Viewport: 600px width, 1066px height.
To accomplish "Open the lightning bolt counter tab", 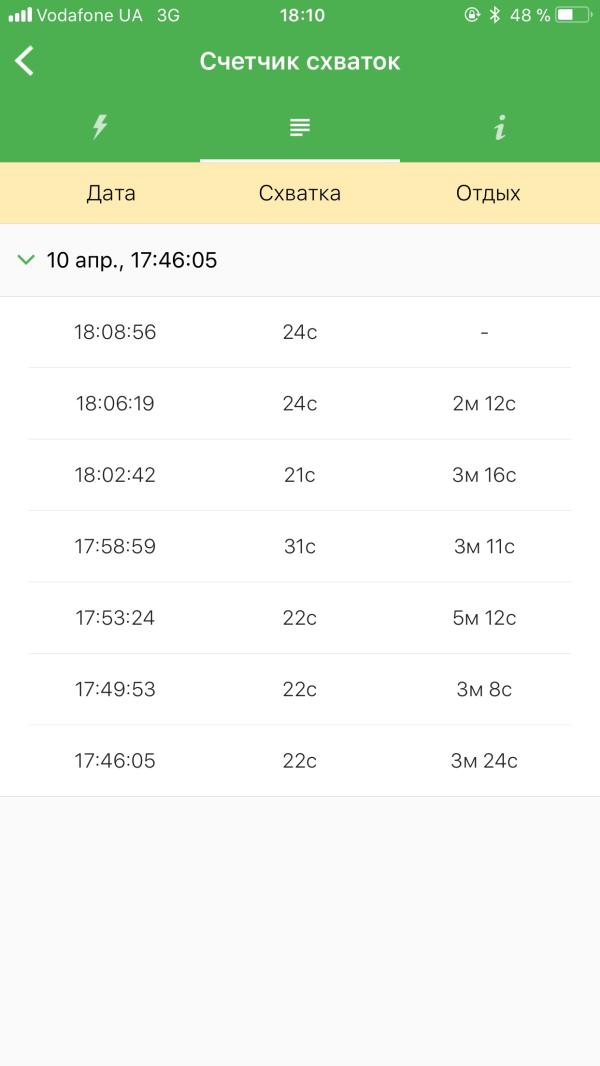I will click(x=100, y=127).
